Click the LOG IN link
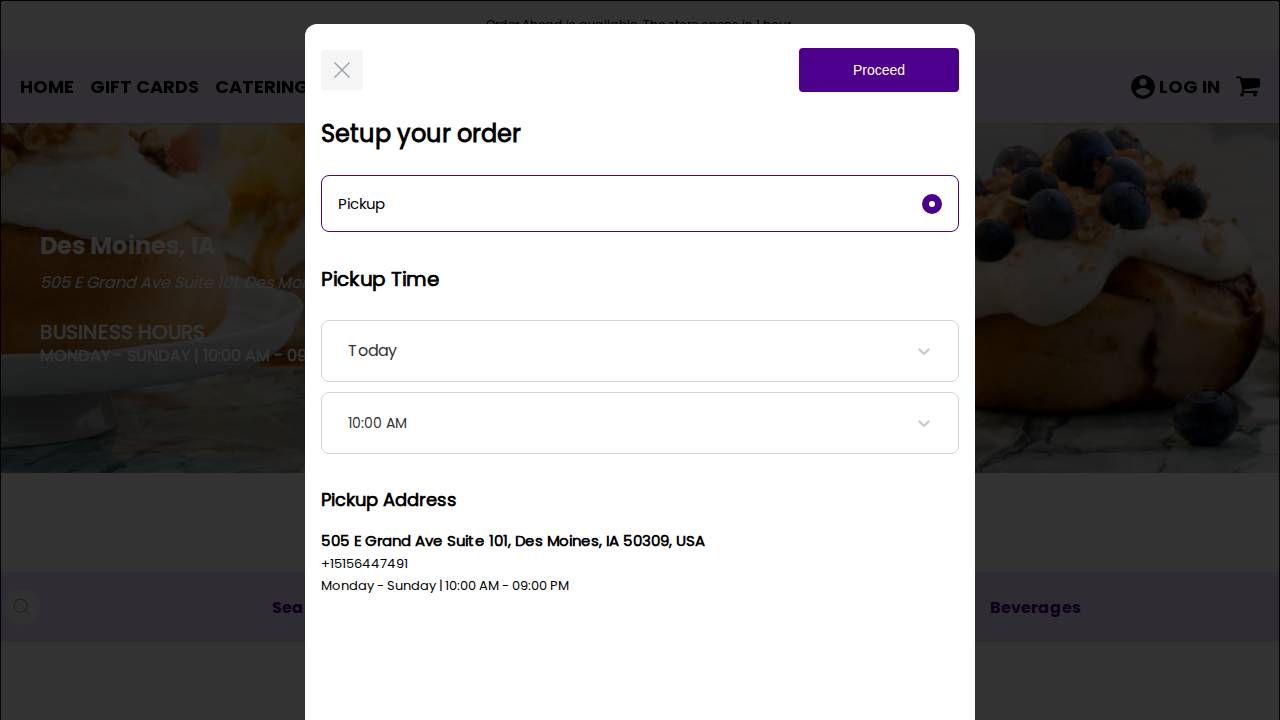 (x=1188, y=87)
